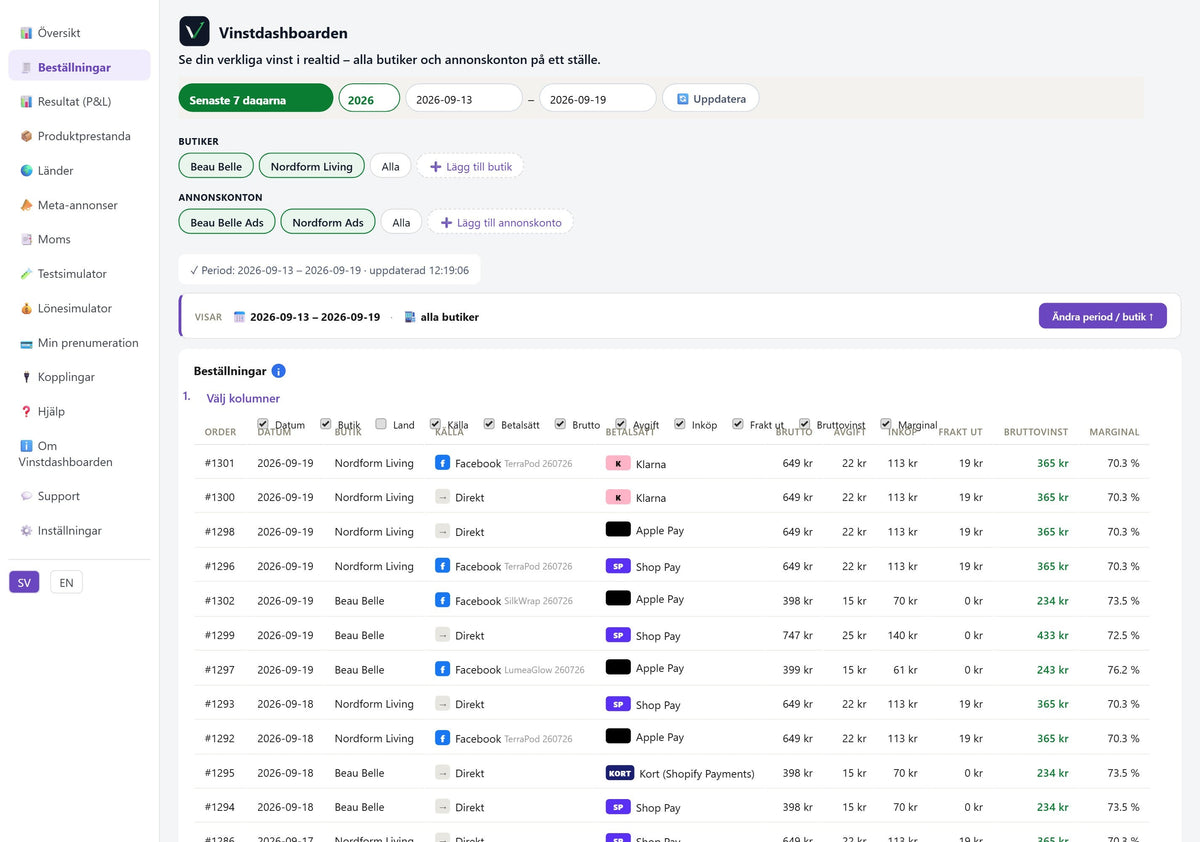The width and height of the screenshot is (1200, 842).
Task: Open Meta-annonser page
Action: (x=79, y=205)
